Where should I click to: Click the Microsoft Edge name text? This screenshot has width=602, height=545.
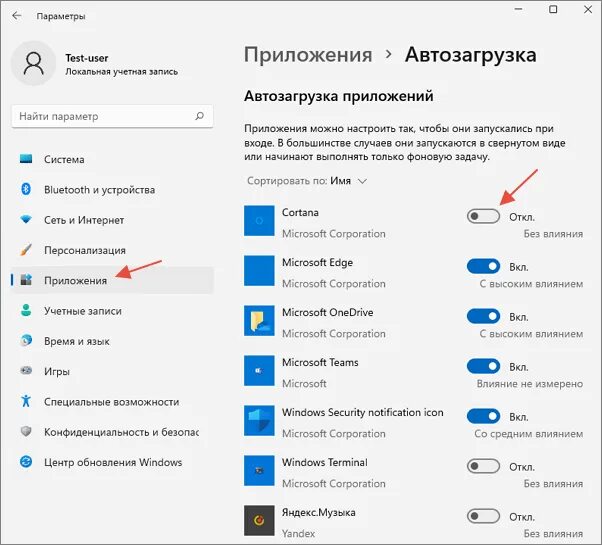point(317,263)
